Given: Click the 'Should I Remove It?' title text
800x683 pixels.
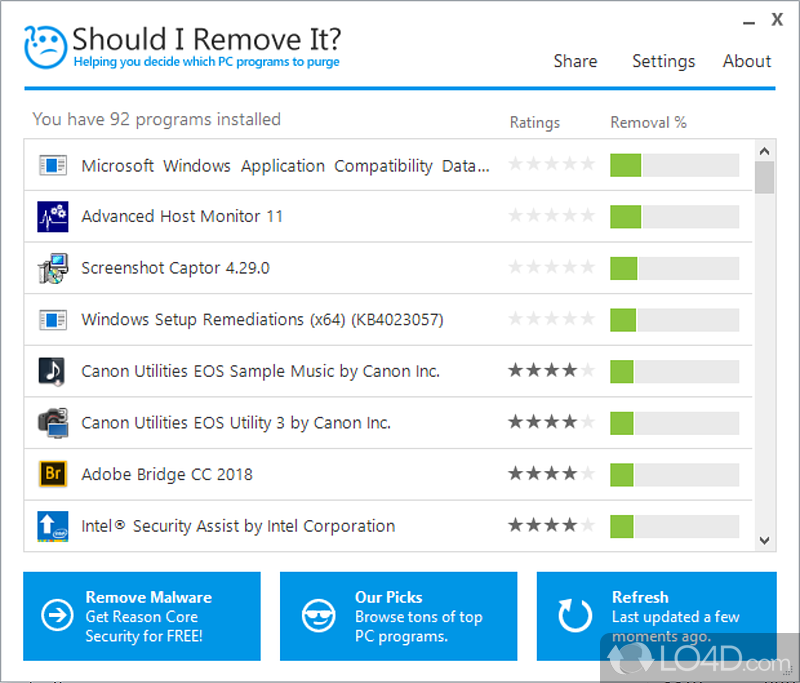Looking at the screenshot, I should point(207,39).
